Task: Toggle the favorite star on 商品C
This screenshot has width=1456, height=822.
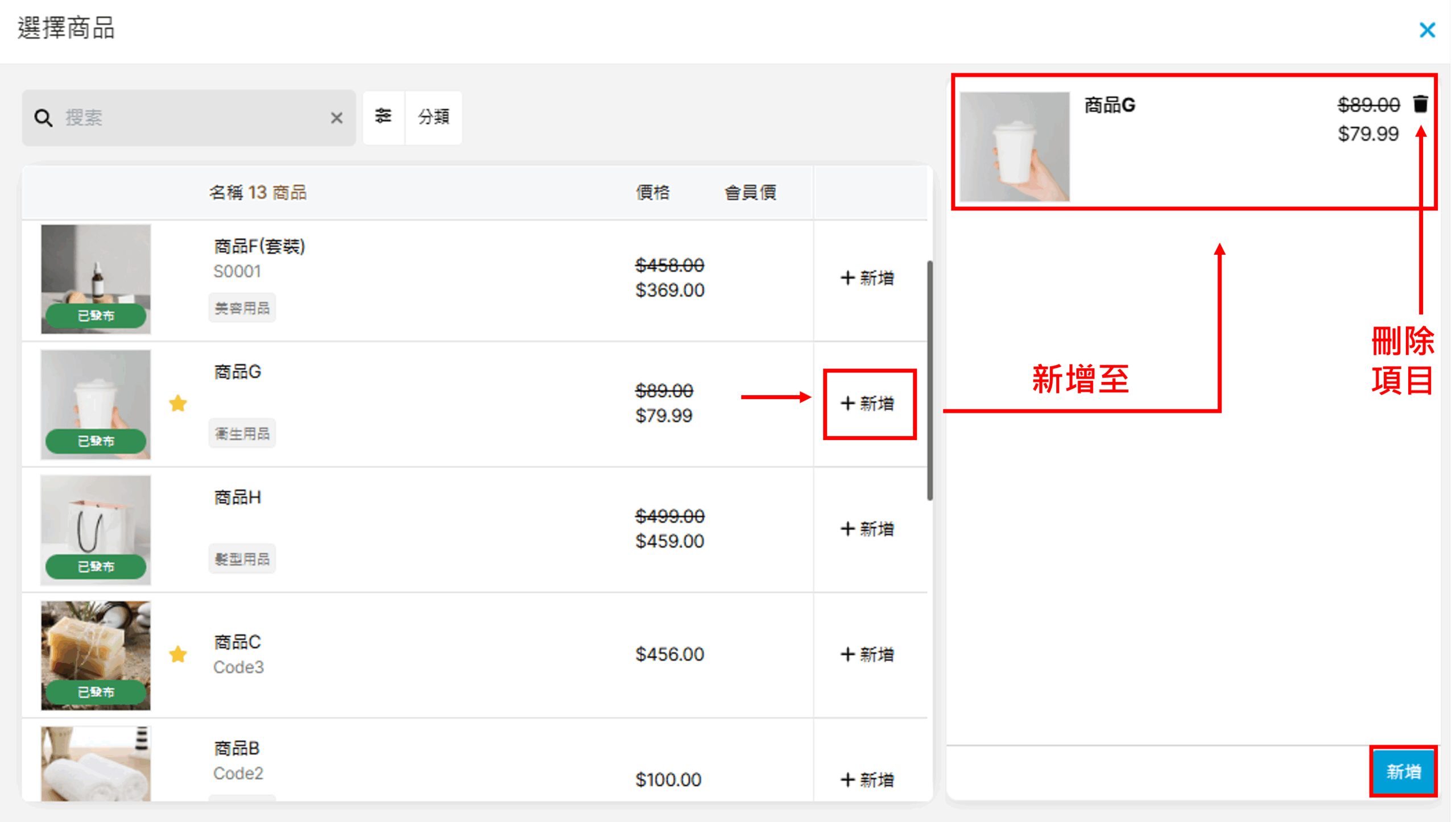Action: pos(178,654)
